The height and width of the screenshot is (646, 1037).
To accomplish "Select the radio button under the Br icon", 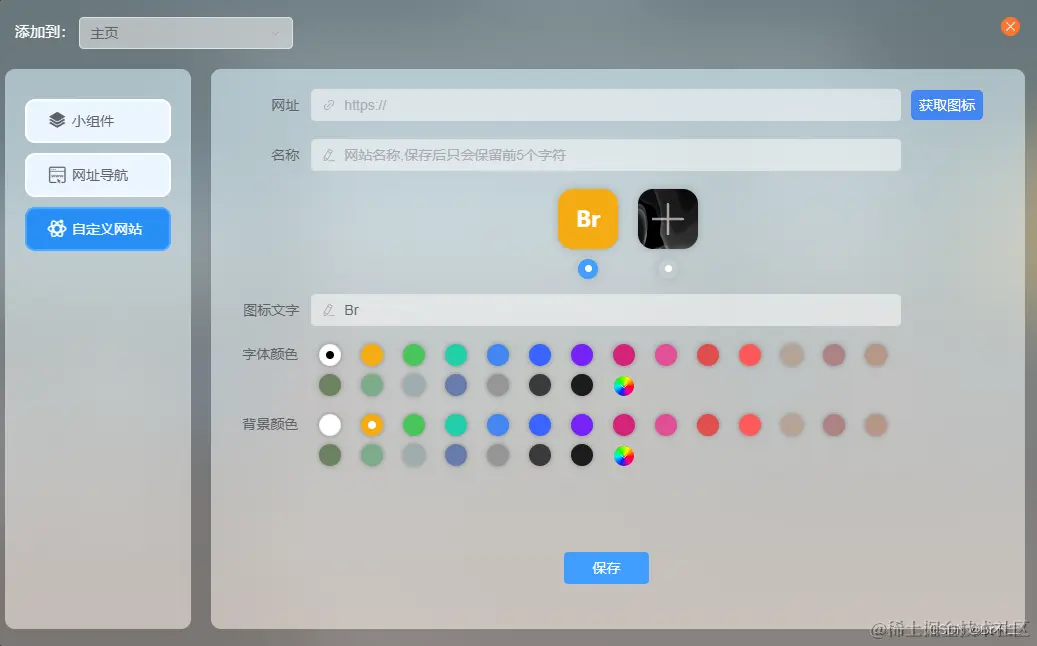I will point(587,268).
